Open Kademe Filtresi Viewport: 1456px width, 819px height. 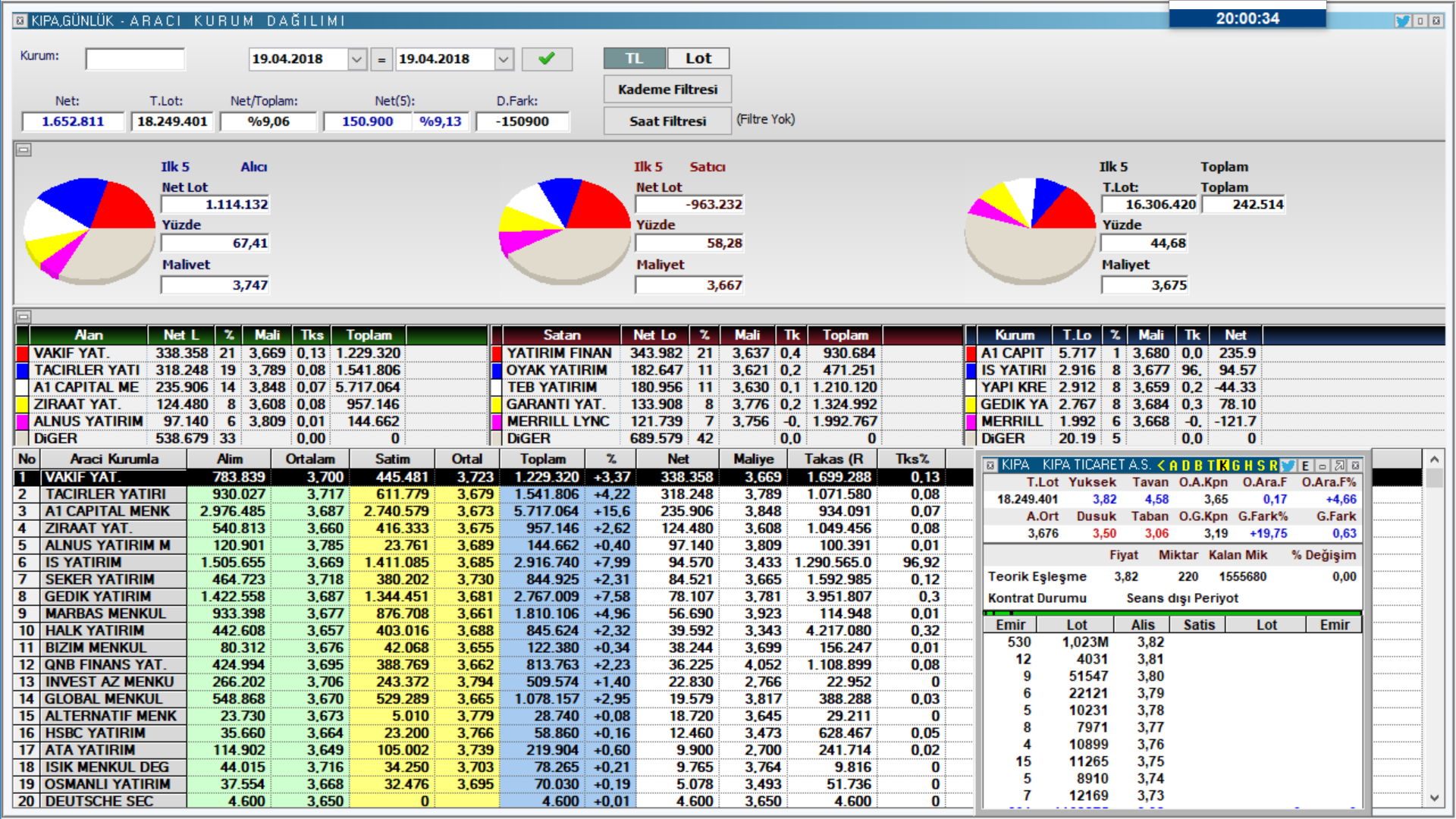point(667,89)
